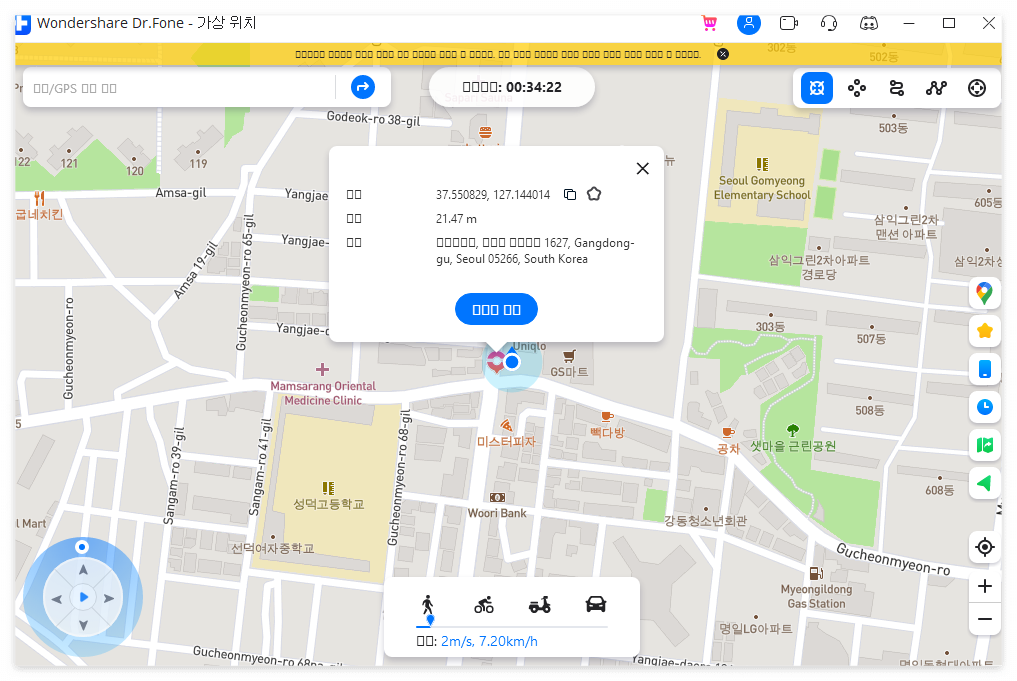The width and height of the screenshot is (1017, 681).
Task: Close the location info popup
Action: point(642,169)
